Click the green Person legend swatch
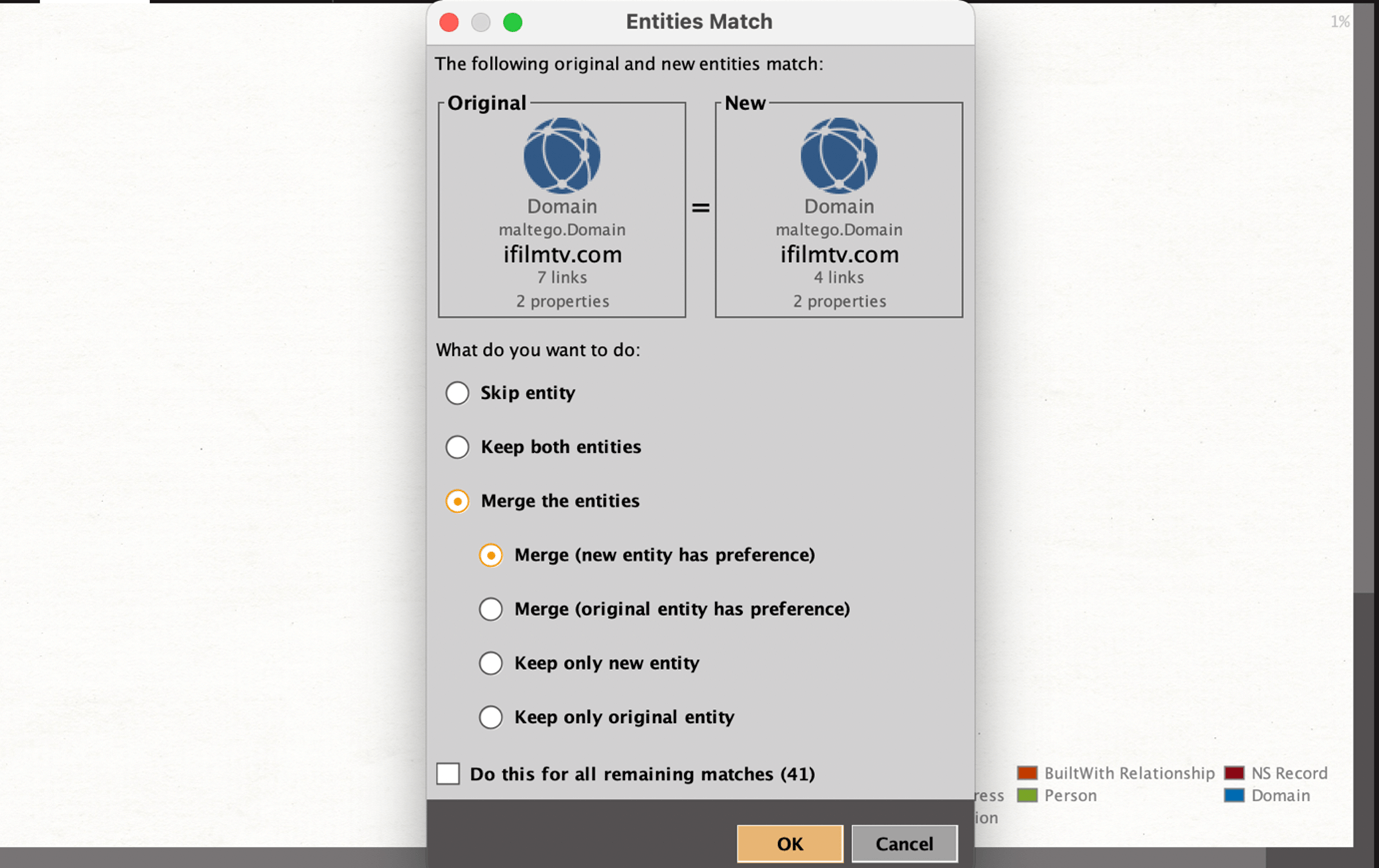 click(1027, 796)
